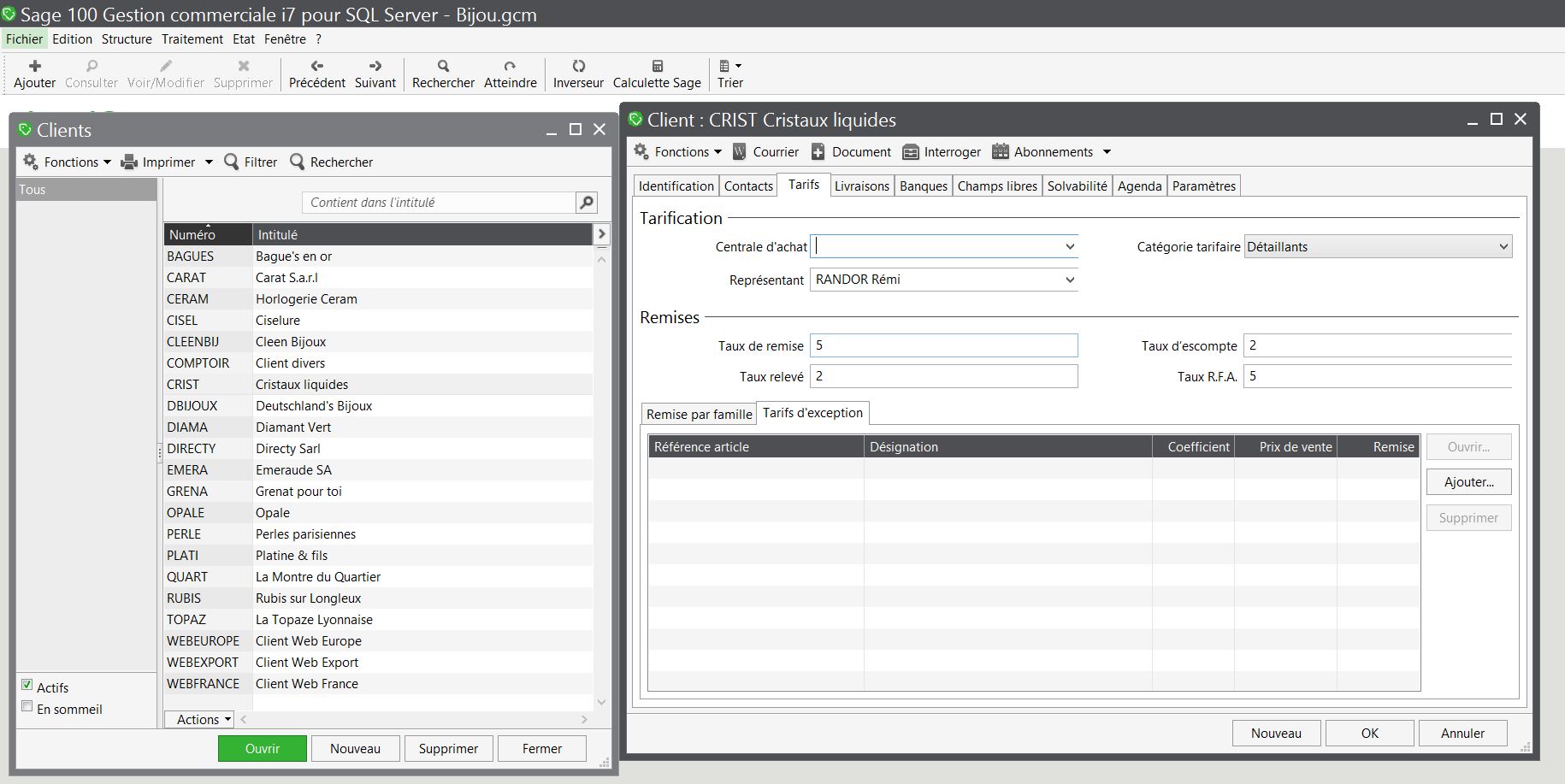Image resolution: width=1565 pixels, height=784 pixels.
Task: Switch to the Solvabilité tab
Action: tap(1077, 186)
